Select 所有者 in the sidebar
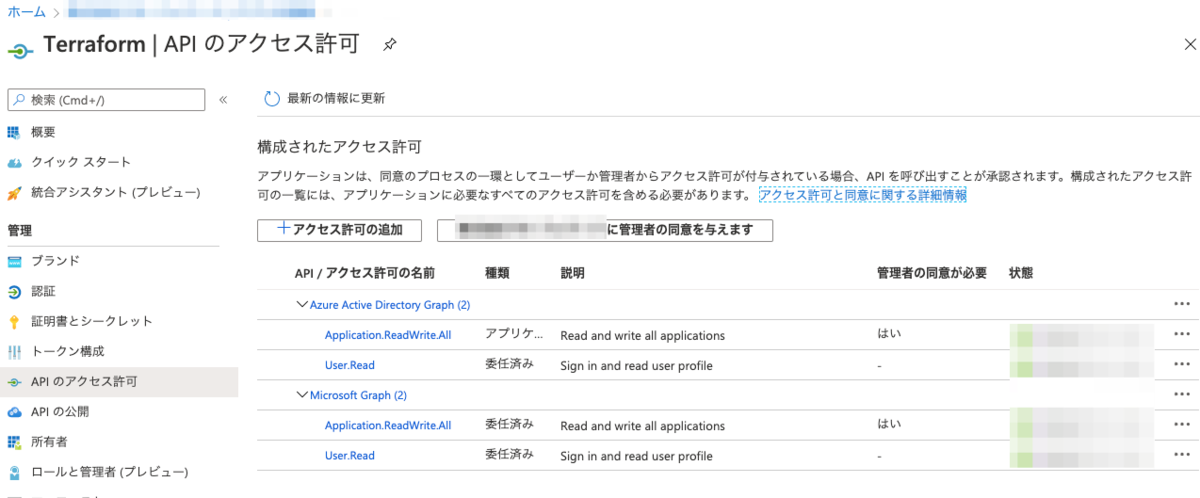This screenshot has height=498, width=1200. (x=49, y=442)
